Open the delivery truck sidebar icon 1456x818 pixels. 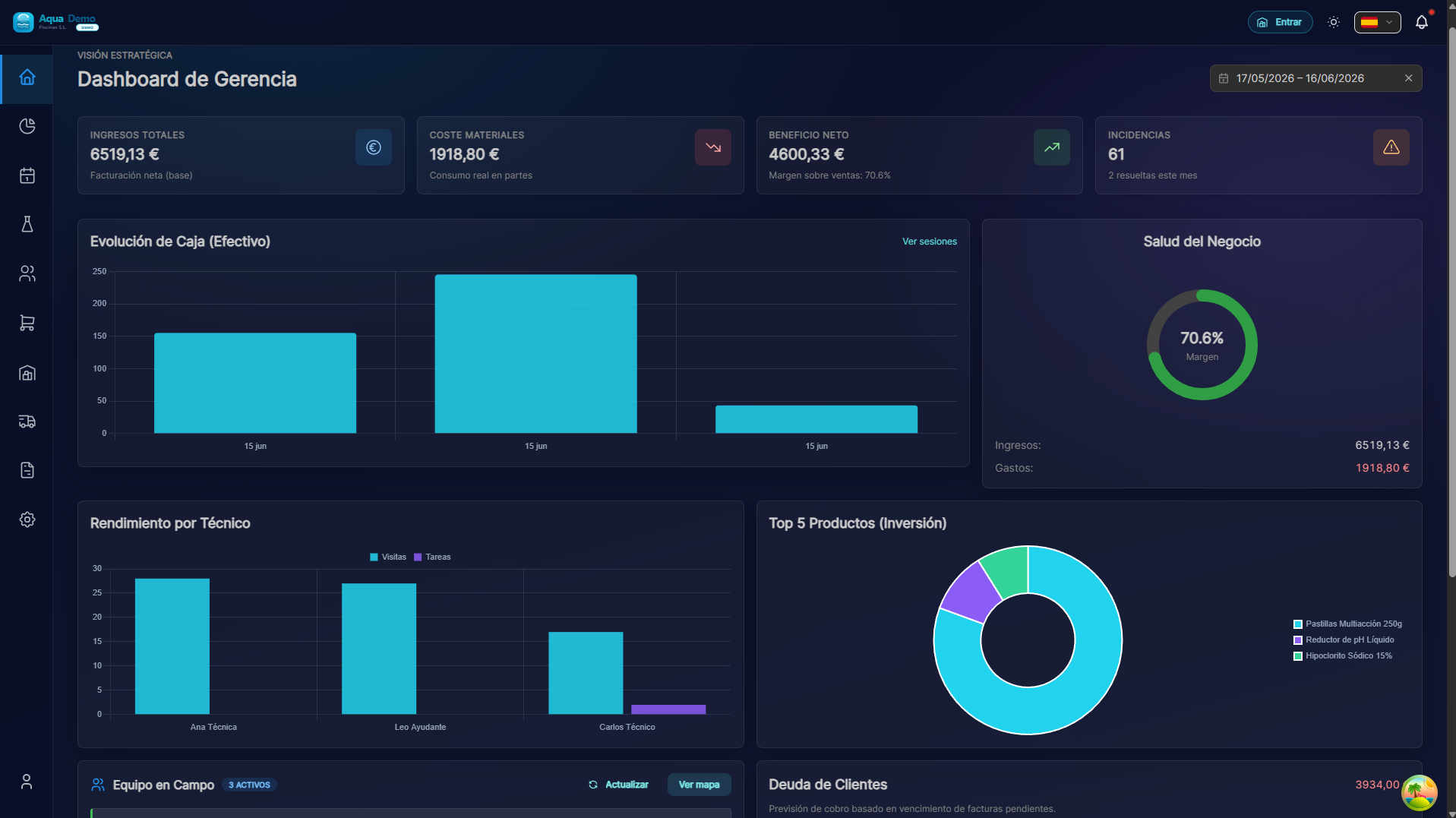tap(27, 422)
